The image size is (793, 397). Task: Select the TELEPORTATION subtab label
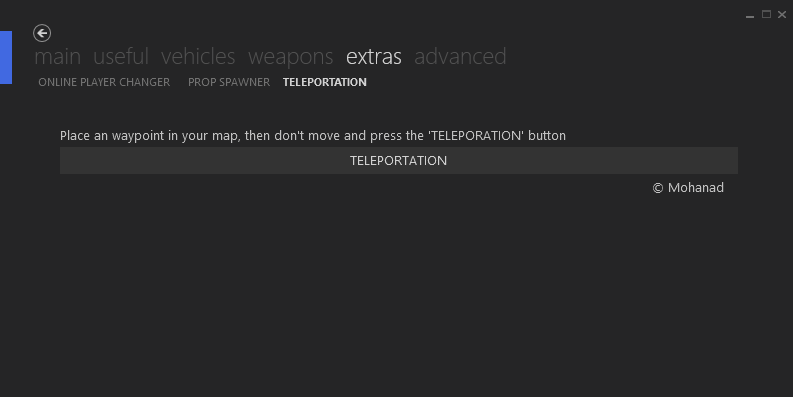[x=325, y=82]
